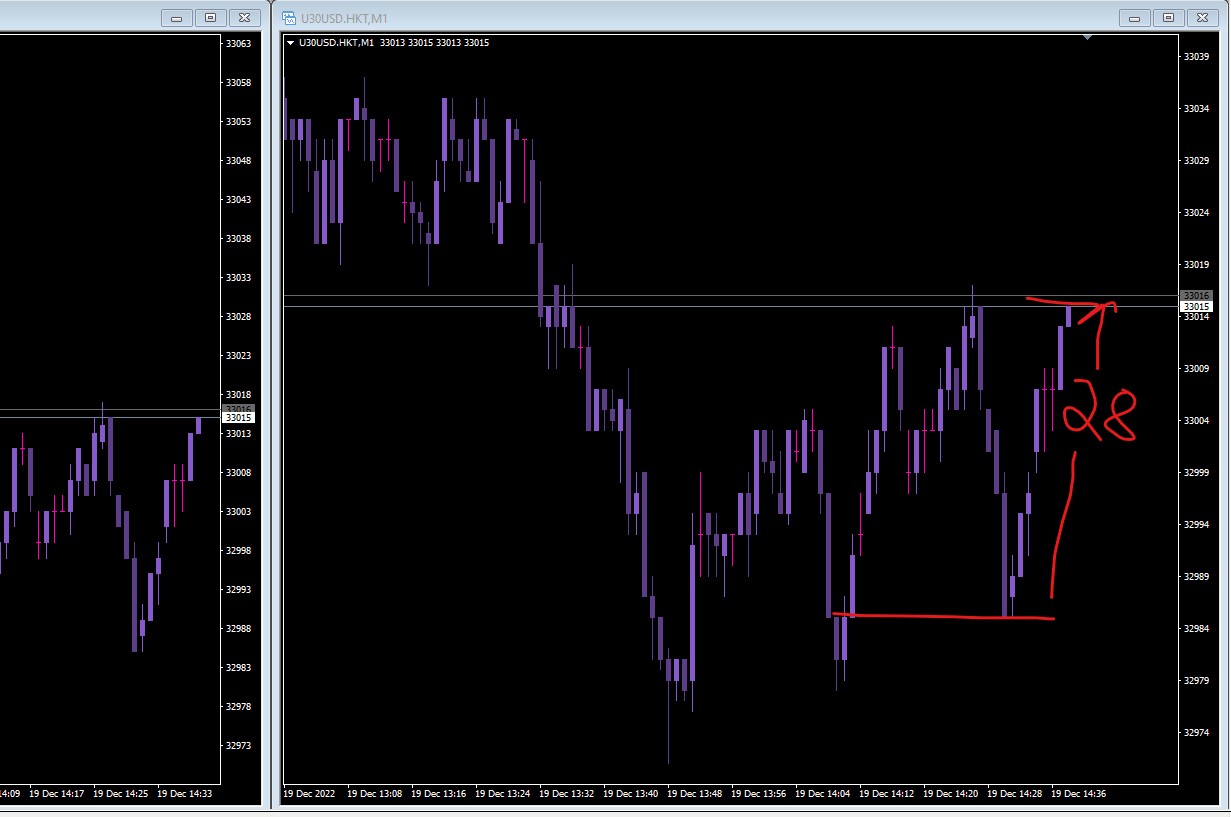This screenshot has width=1231, height=817.
Task: Click 19 Dec 13:16 on the time axis
Action: click(438, 793)
